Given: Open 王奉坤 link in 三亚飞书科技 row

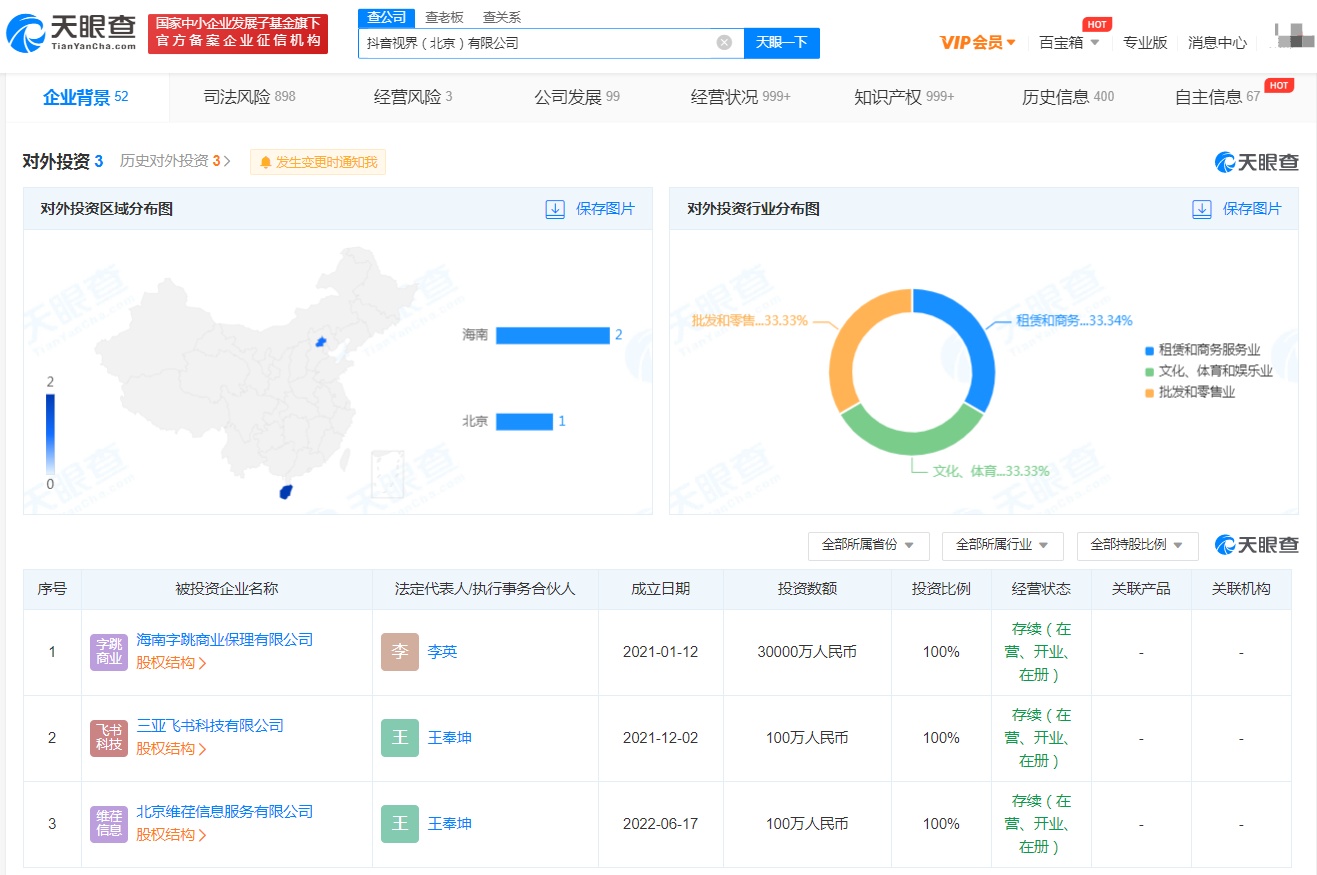Looking at the screenshot, I should pos(450,738).
